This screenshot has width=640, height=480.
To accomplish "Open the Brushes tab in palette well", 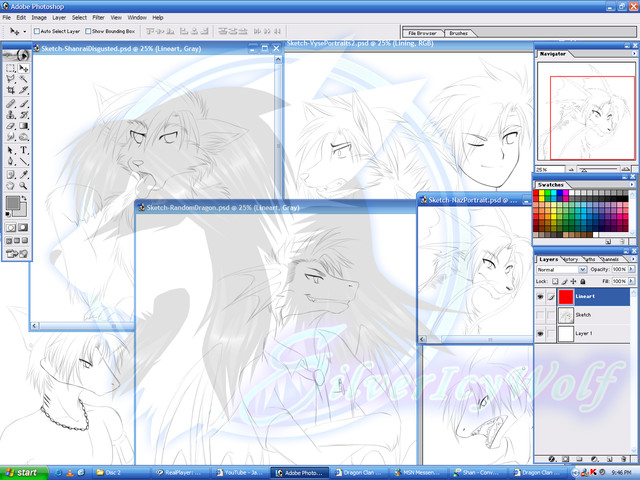I will pyautogui.click(x=458, y=33).
